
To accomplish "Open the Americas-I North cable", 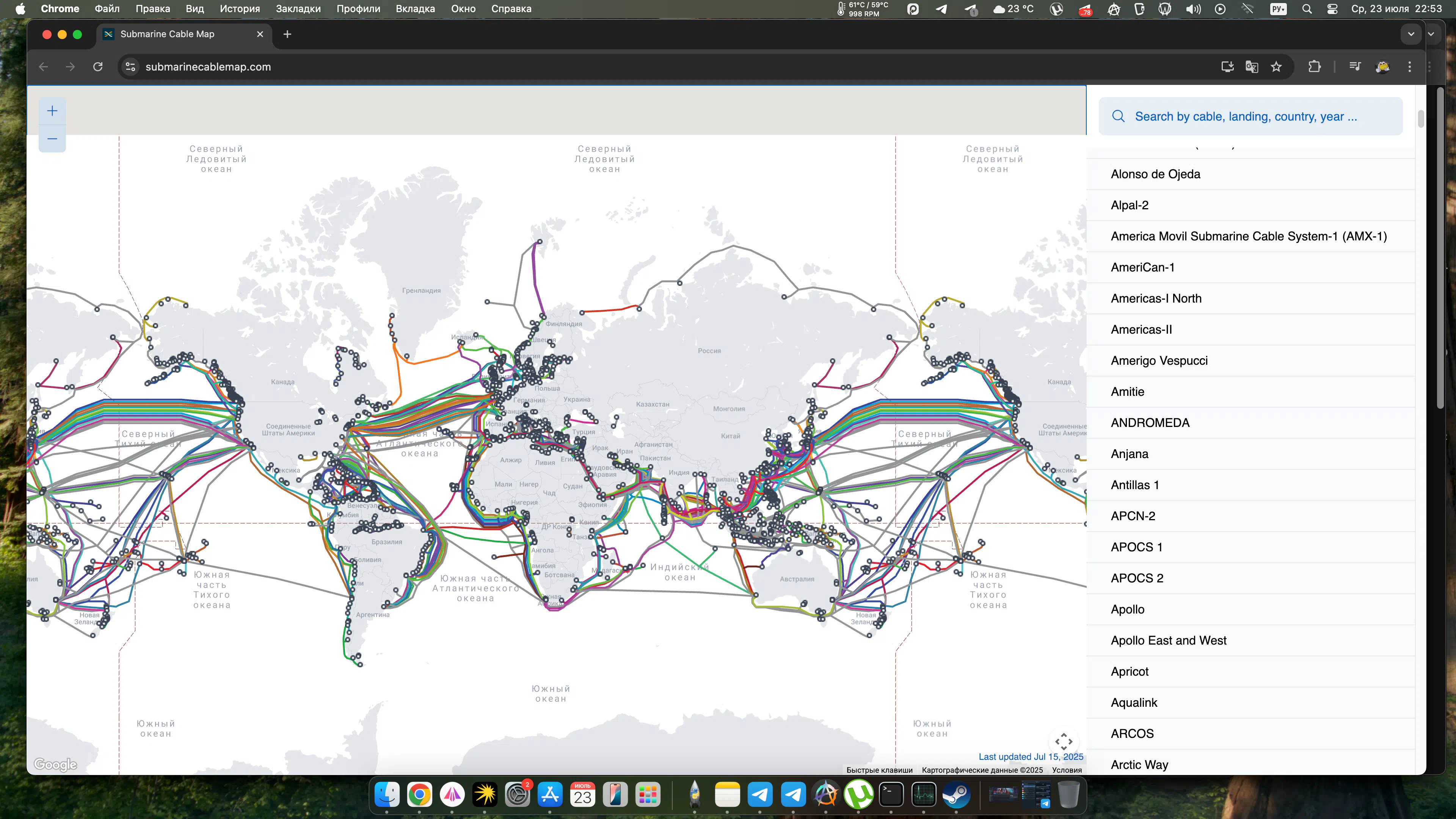I will pyautogui.click(x=1250, y=298).
